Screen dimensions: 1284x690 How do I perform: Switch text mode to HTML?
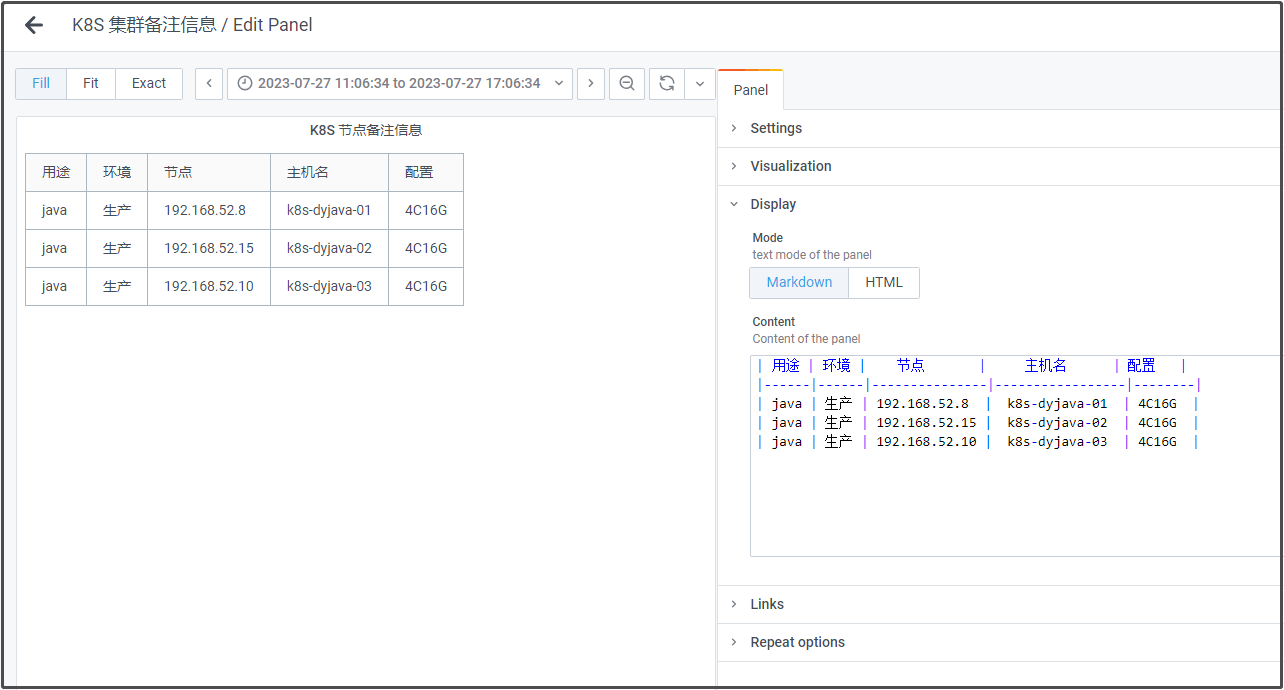click(x=884, y=283)
